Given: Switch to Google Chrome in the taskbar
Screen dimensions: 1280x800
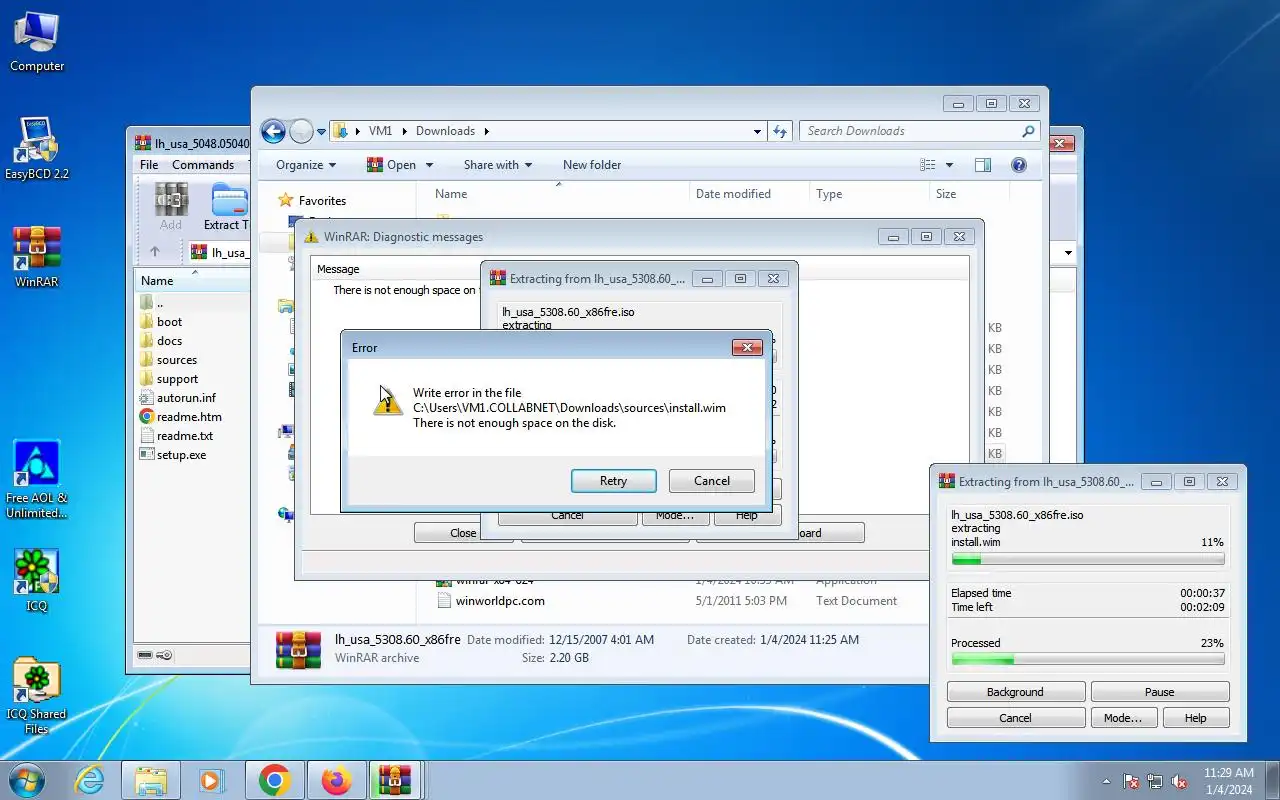Looking at the screenshot, I should [x=275, y=779].
